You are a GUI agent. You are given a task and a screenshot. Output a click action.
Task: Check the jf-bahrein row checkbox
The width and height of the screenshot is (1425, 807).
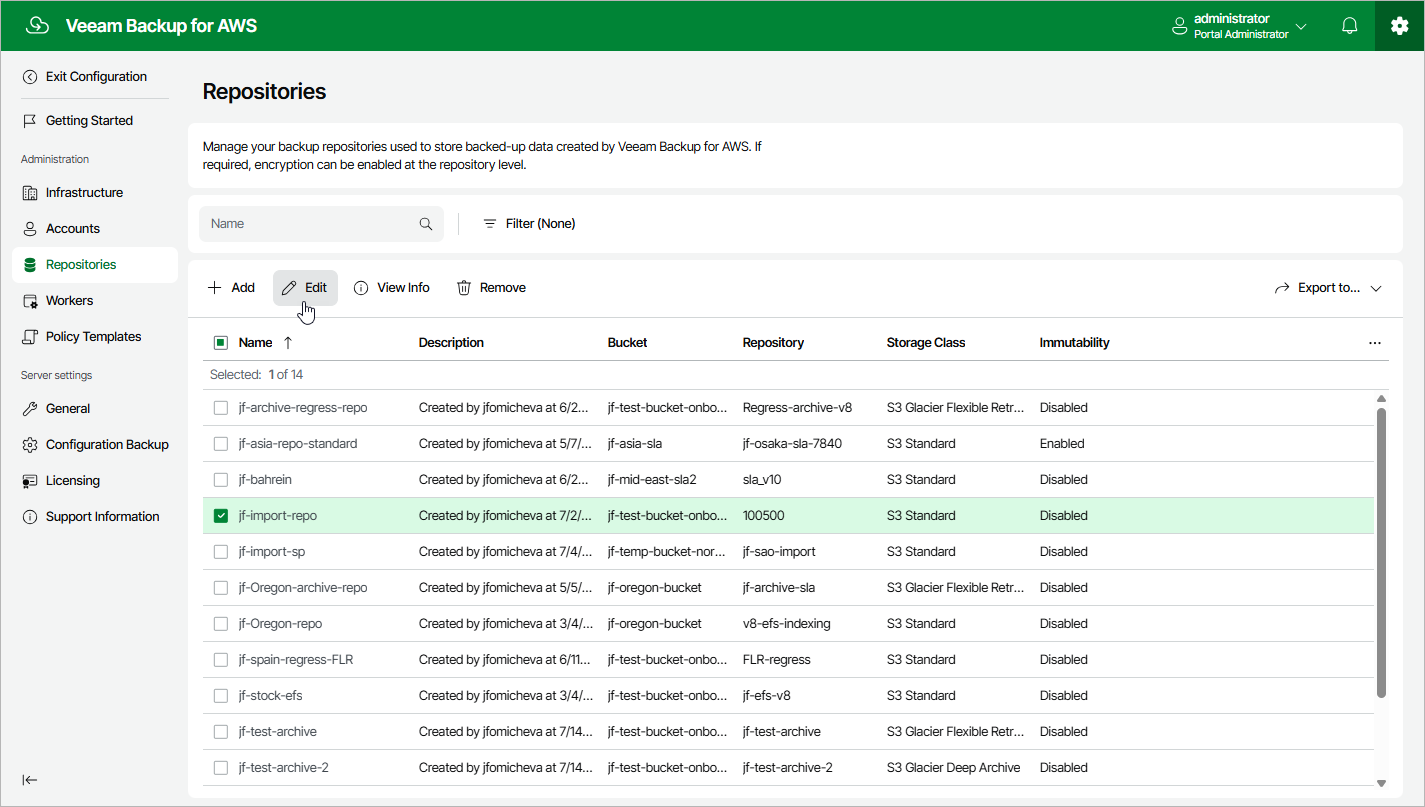[221, 480]
